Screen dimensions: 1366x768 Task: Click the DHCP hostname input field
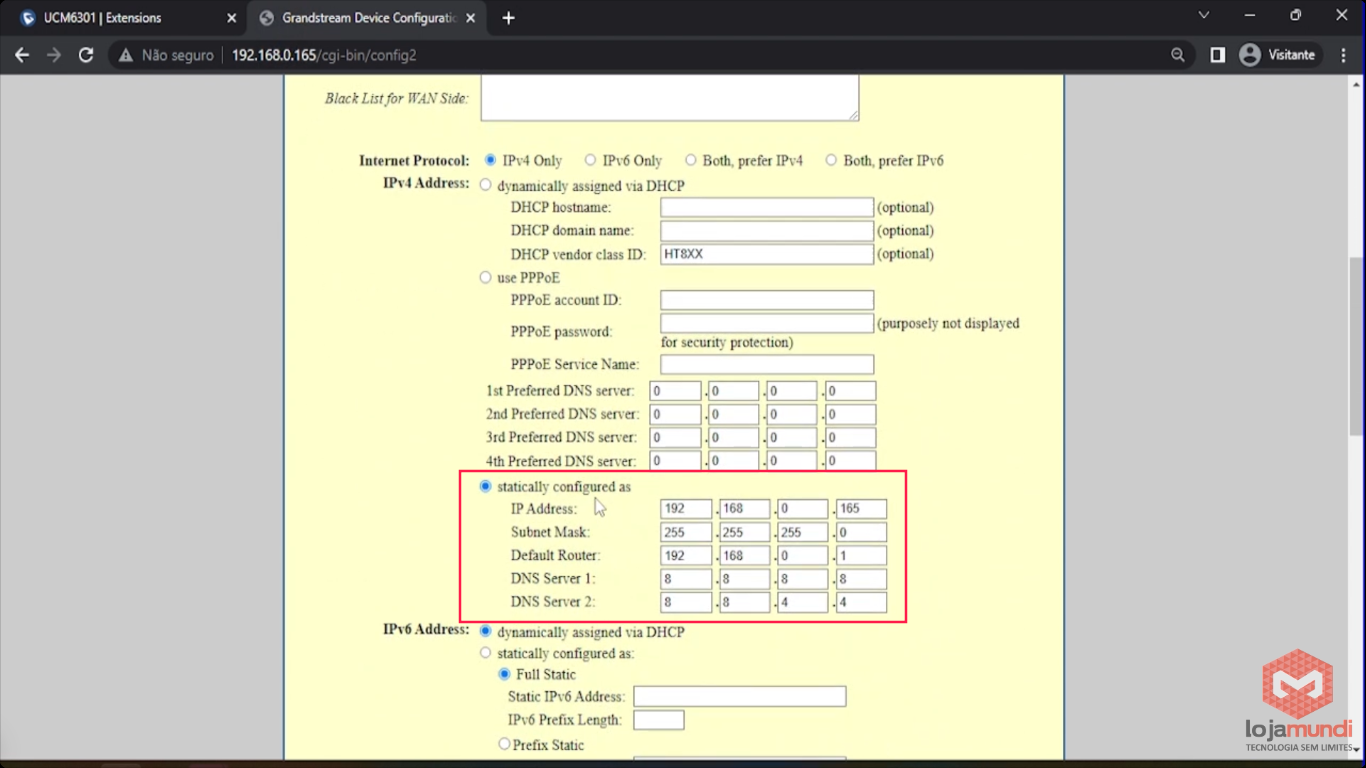click(x=766, y=207)
